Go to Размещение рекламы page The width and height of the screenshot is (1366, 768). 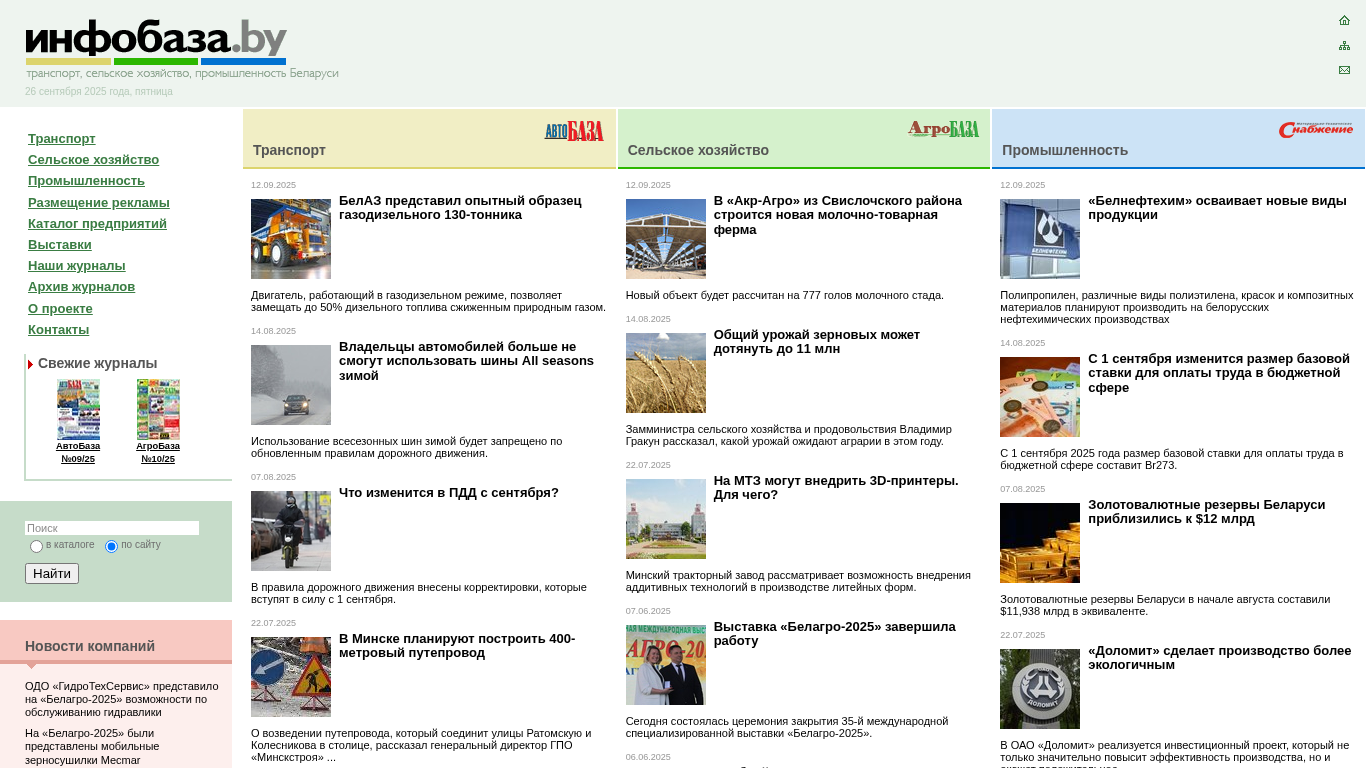coord(99,203)
